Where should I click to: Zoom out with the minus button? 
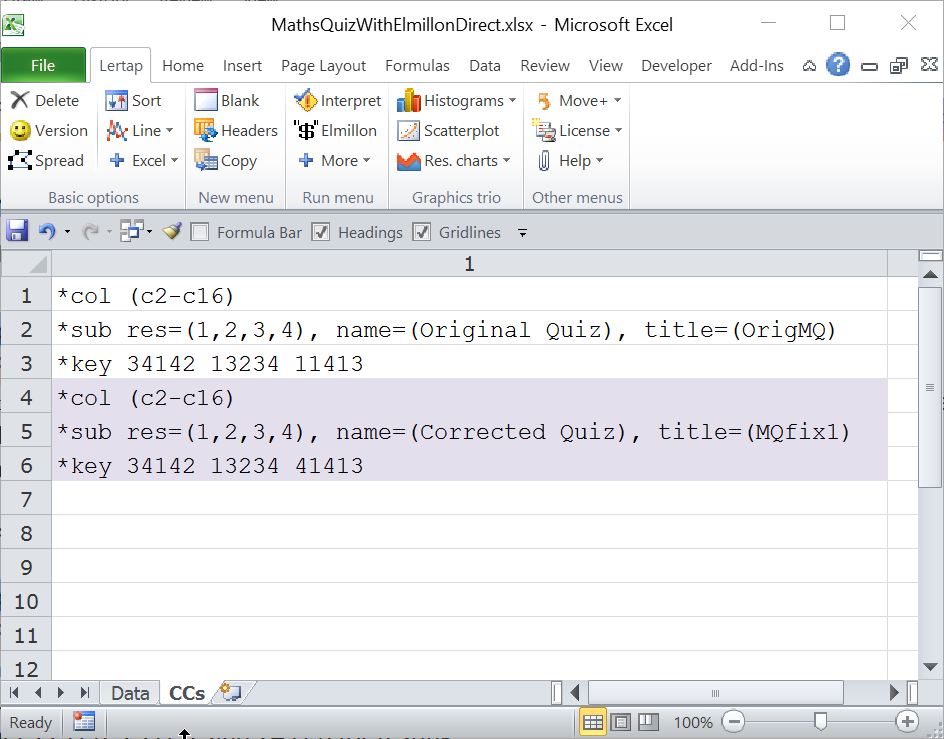tap(733, 722)
